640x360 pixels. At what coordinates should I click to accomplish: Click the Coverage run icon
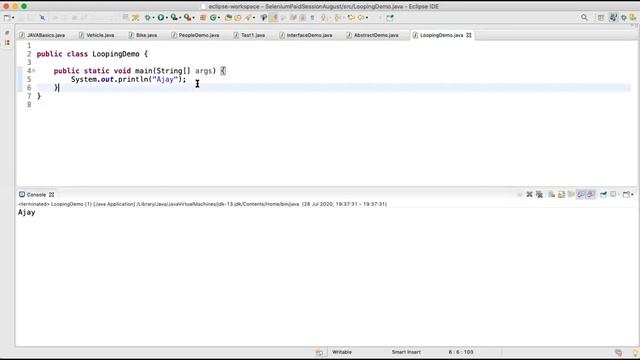(174, 18)
